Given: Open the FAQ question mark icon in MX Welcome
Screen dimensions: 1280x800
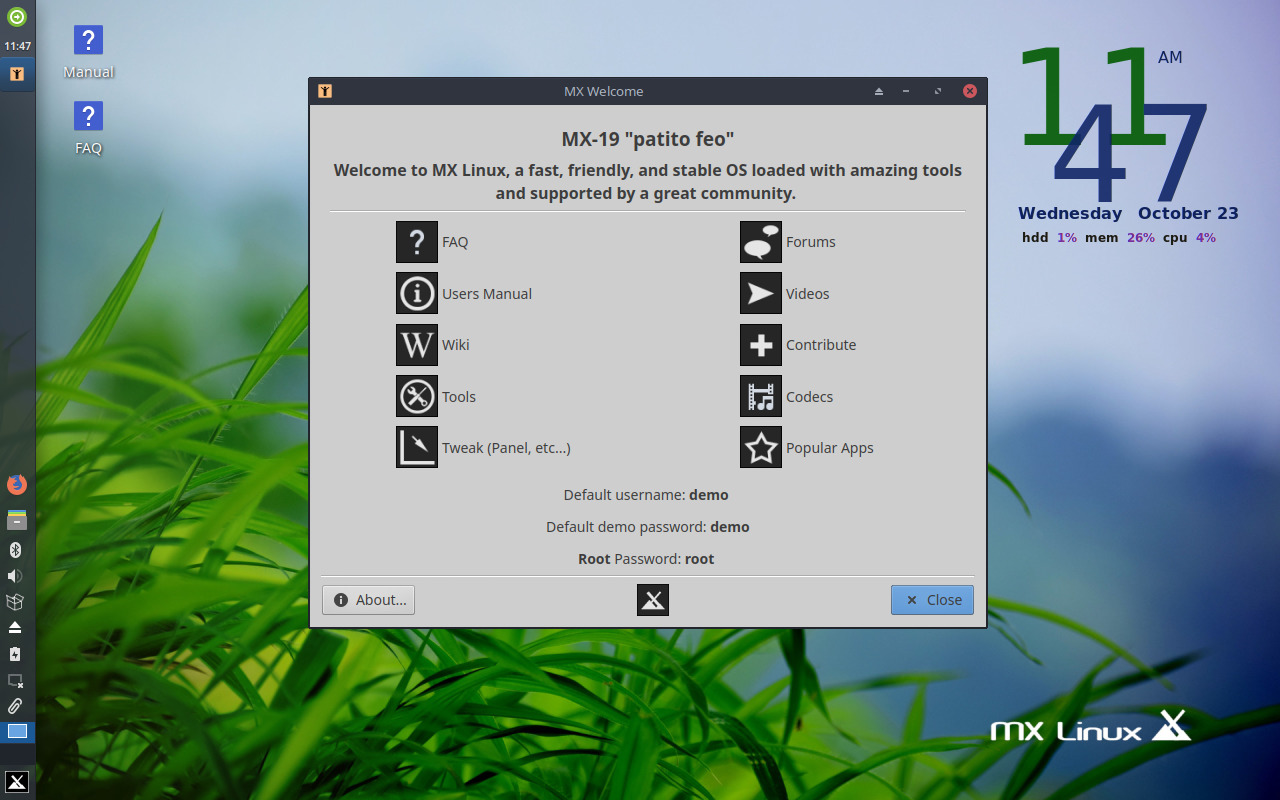Looking at the screenshot, I should click(x=417, y=242).
